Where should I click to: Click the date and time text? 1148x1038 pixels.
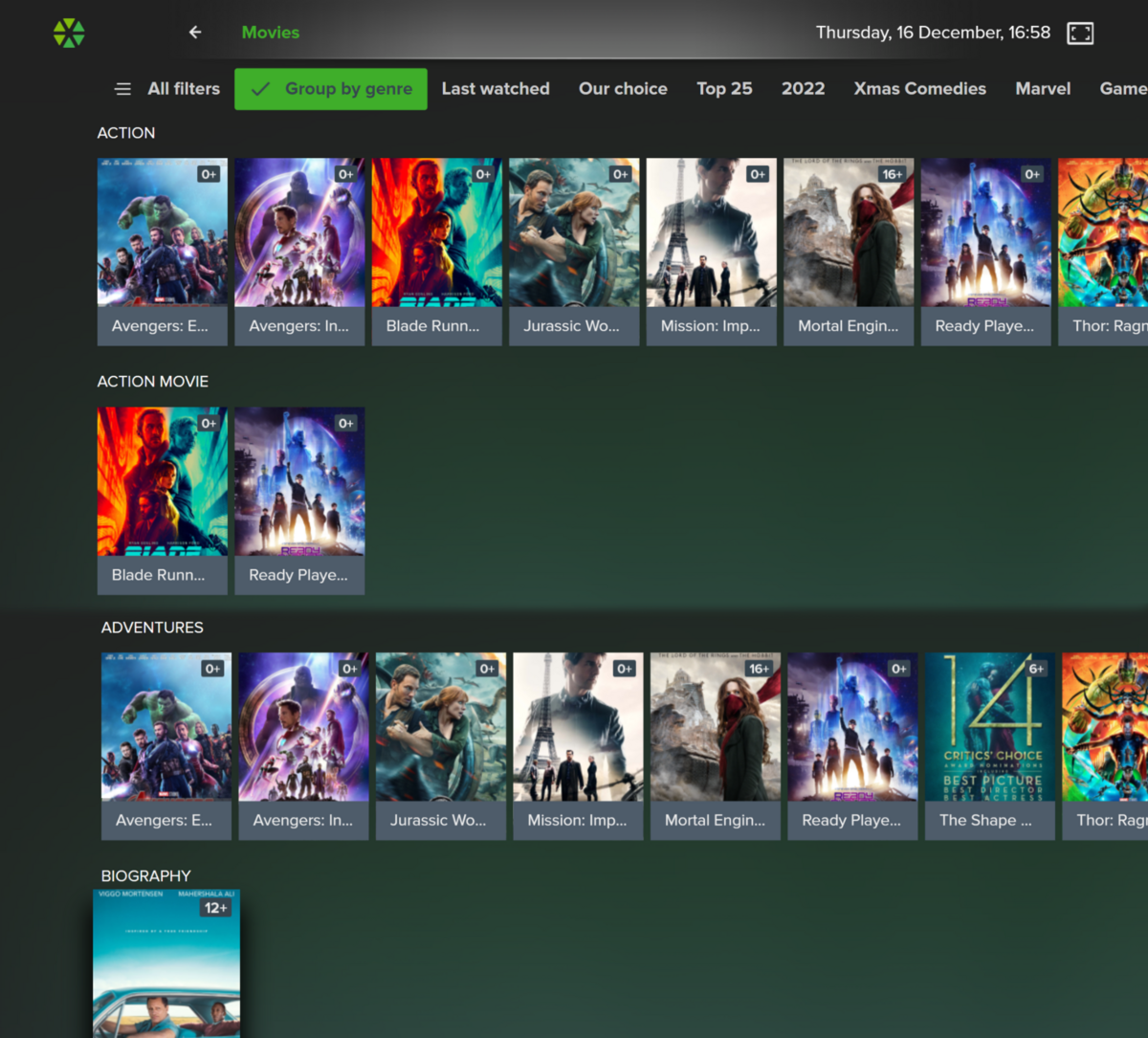[933, 33]
